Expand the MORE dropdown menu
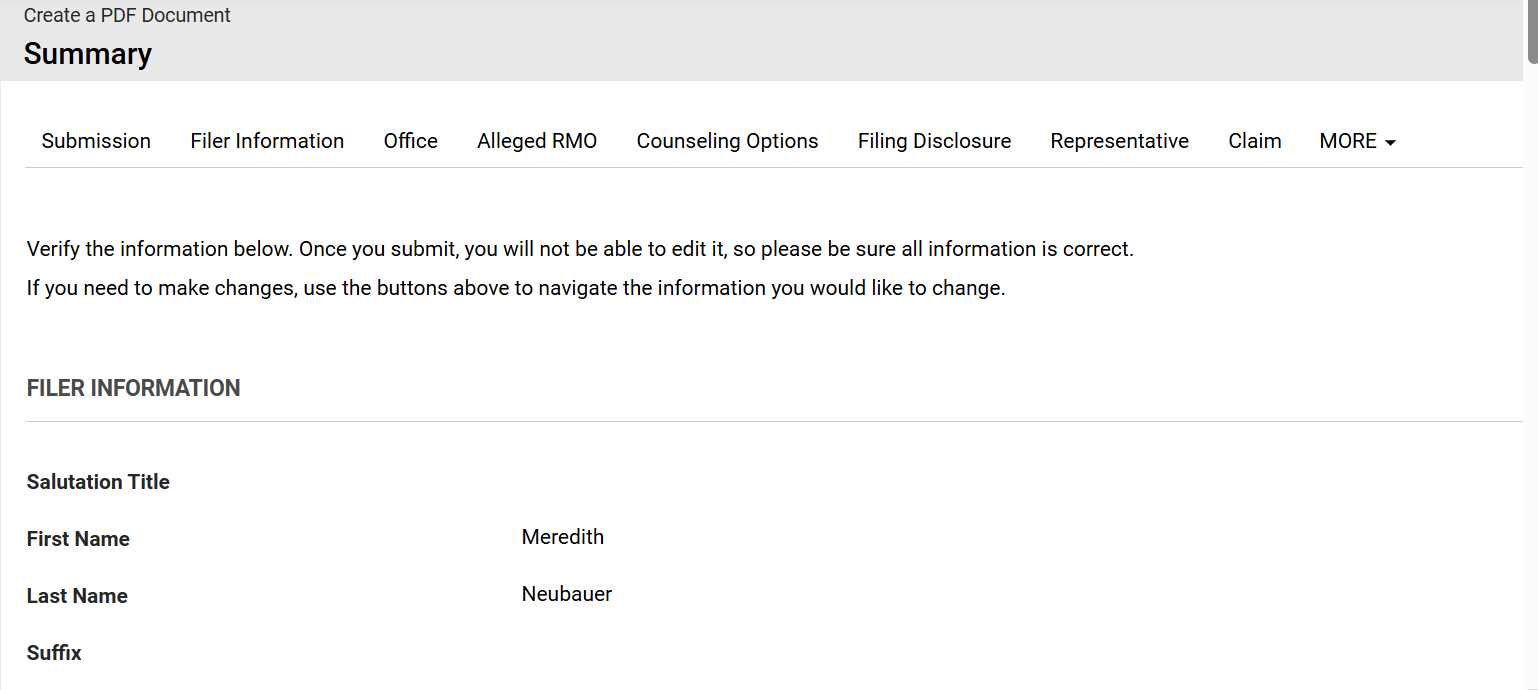The height and width of the screenshot is (690, 1538). (x=1357, y=141)
